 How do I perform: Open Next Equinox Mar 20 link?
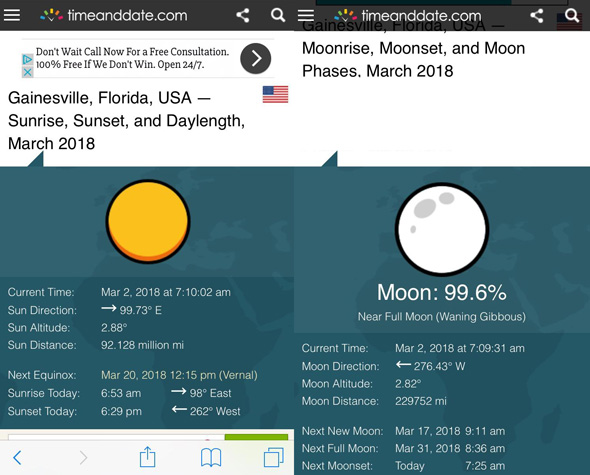179,375
